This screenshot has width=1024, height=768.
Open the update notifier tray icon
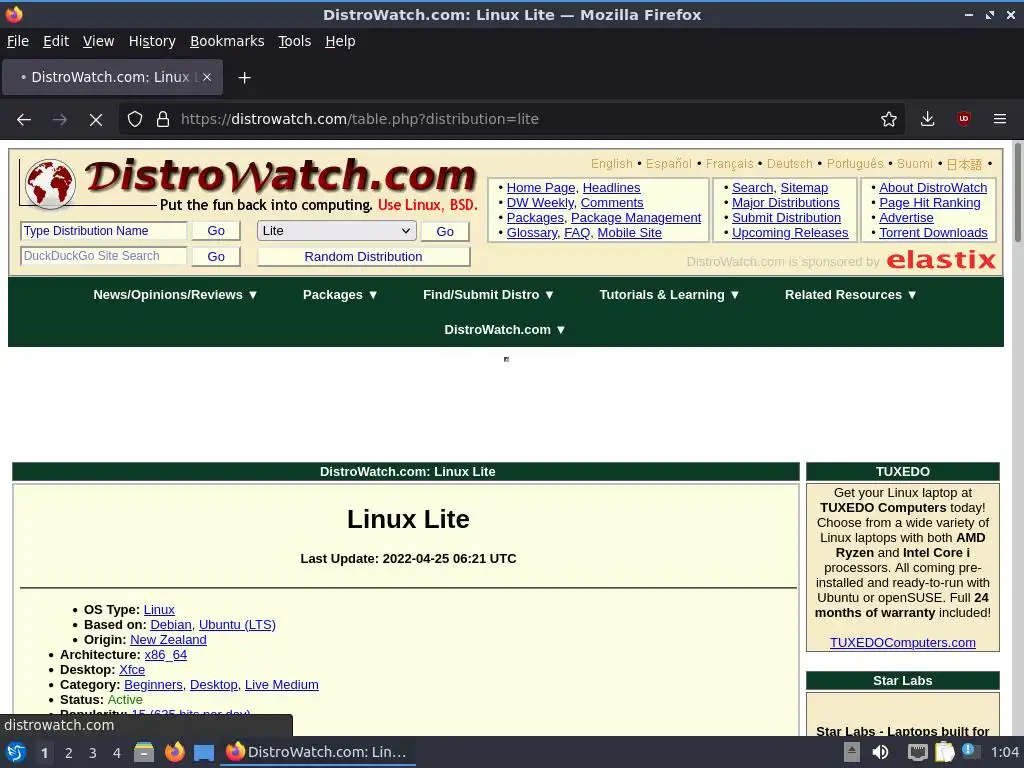[x=969, y=751]
